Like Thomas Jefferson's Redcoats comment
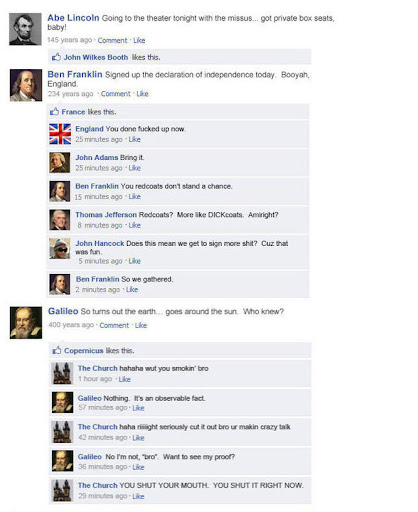The height and width of the screenshot is (512, 418). (x=134, y=225)
